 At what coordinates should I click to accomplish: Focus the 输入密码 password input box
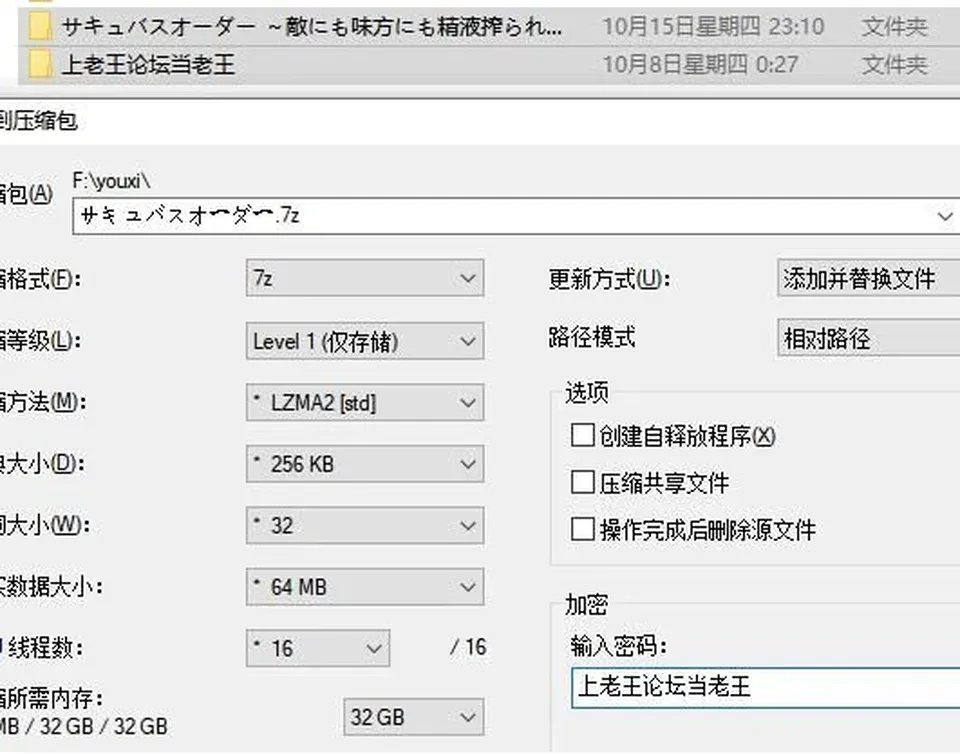[x=765, y=688]
